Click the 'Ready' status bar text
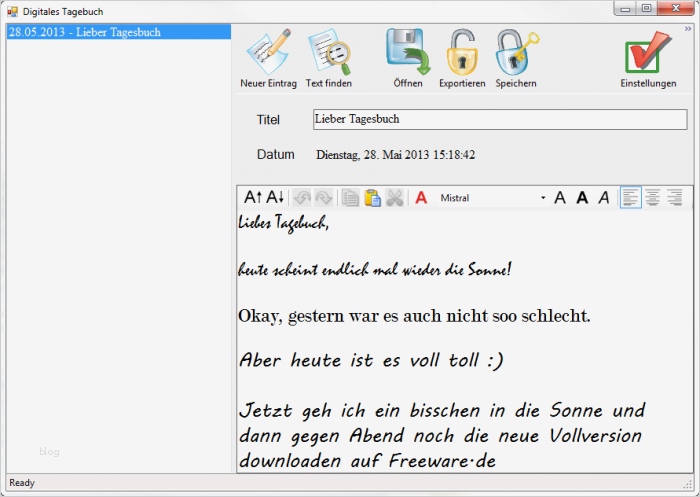The height and width of the screenshot is (497, 700). (22, 483)
